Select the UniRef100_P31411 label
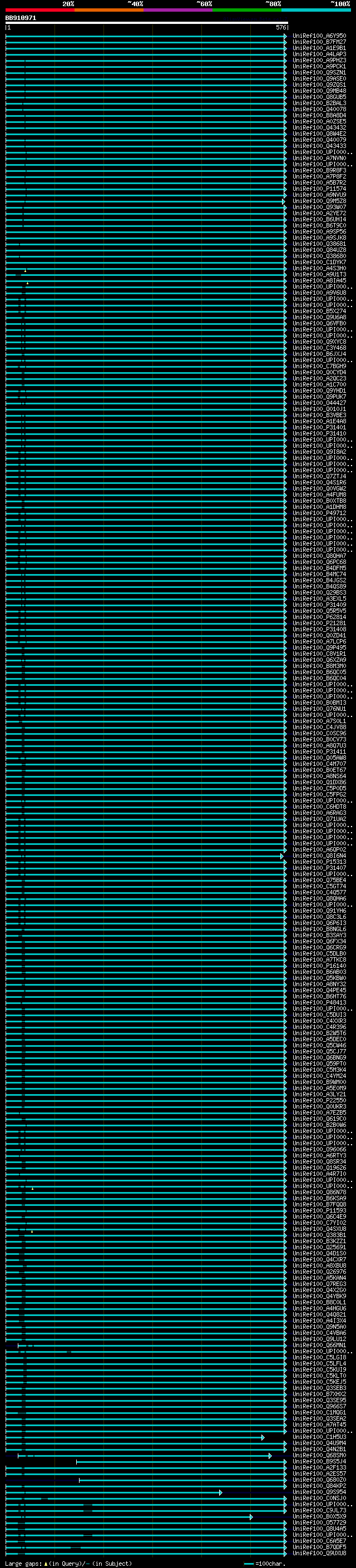The height and width of the screenshot is (1568, 356). pyautogui.click(x=319, y=752)
